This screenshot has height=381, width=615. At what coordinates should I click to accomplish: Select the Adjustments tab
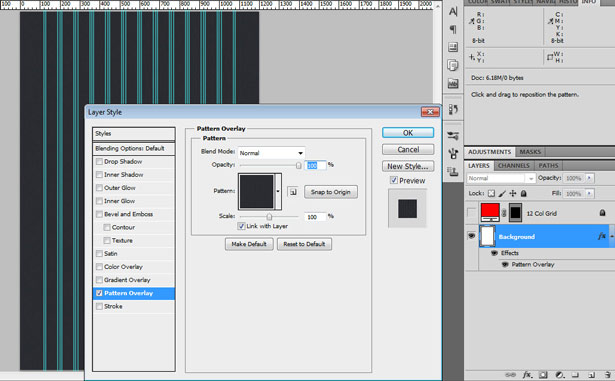(x=489, y=152)
